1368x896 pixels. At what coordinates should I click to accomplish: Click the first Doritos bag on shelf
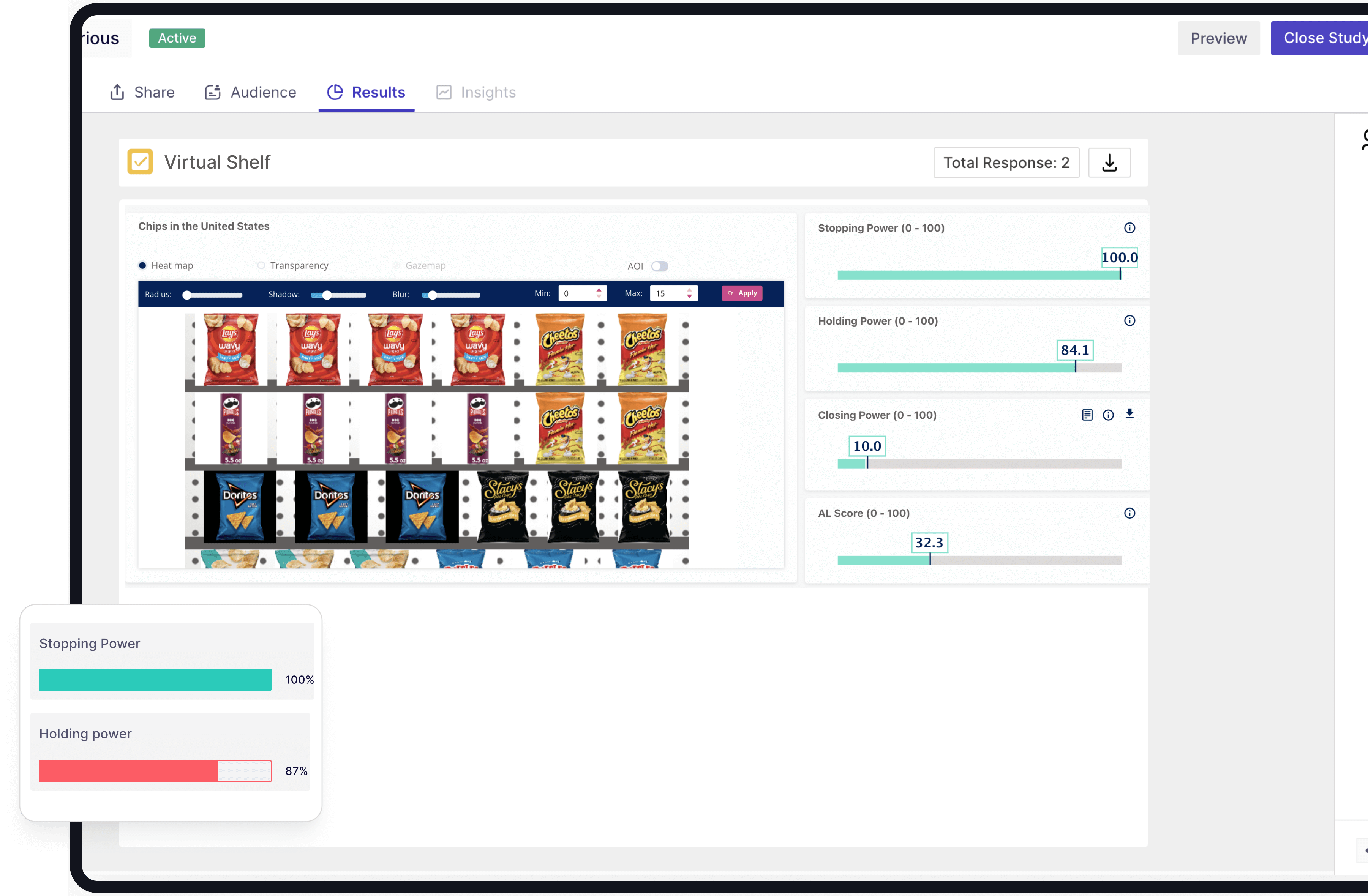[240, 507]
